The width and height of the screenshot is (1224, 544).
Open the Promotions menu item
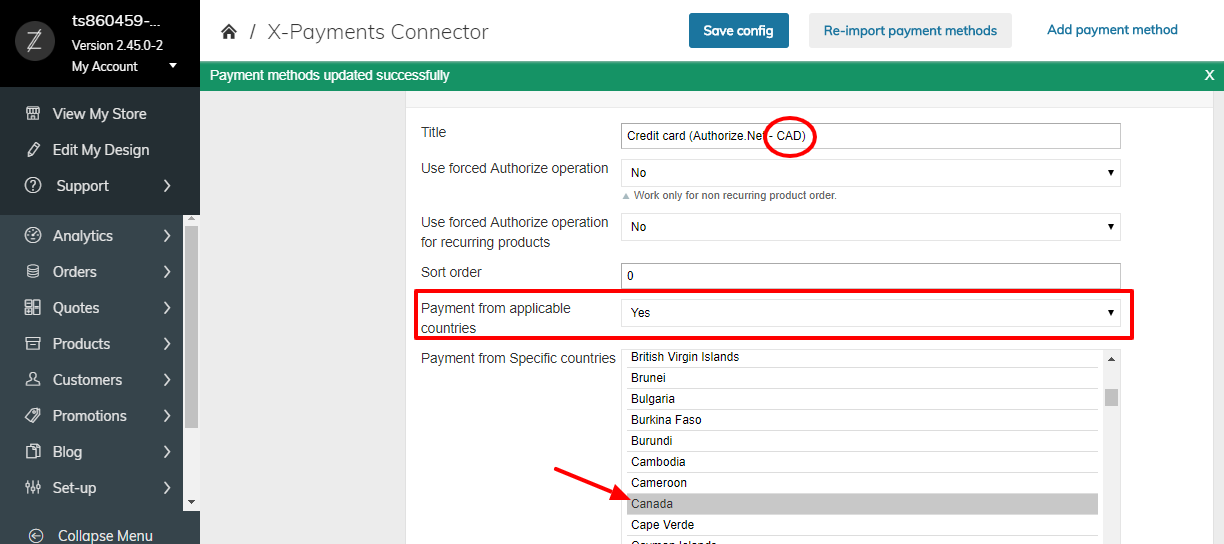point(92,416)
